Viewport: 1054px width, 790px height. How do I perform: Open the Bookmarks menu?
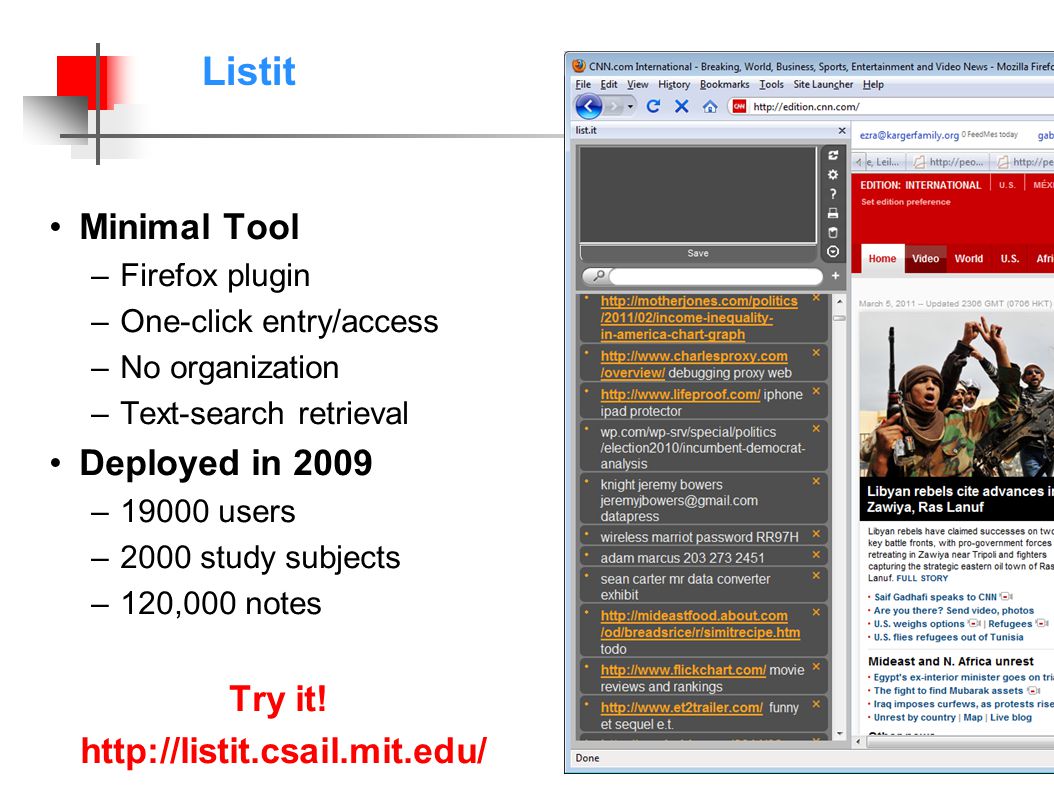(x=724, y=84)
